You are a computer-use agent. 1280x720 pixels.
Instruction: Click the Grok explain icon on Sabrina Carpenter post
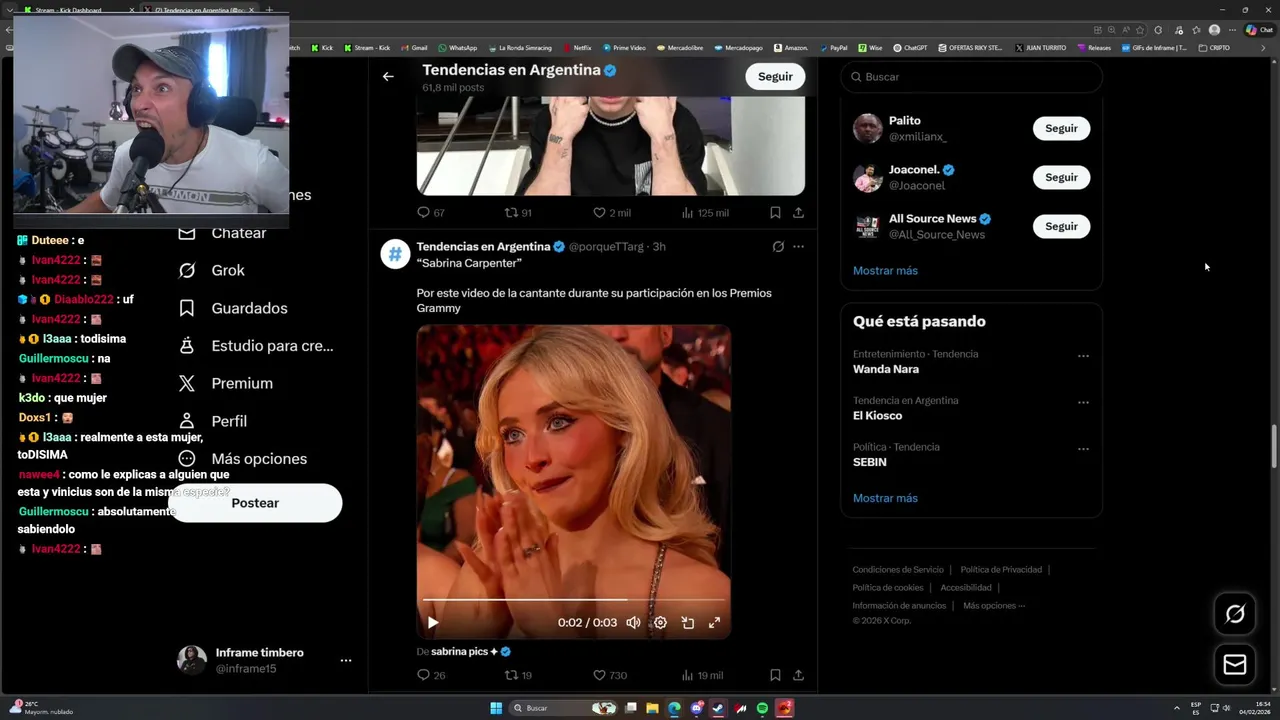[x=778, y=246]
